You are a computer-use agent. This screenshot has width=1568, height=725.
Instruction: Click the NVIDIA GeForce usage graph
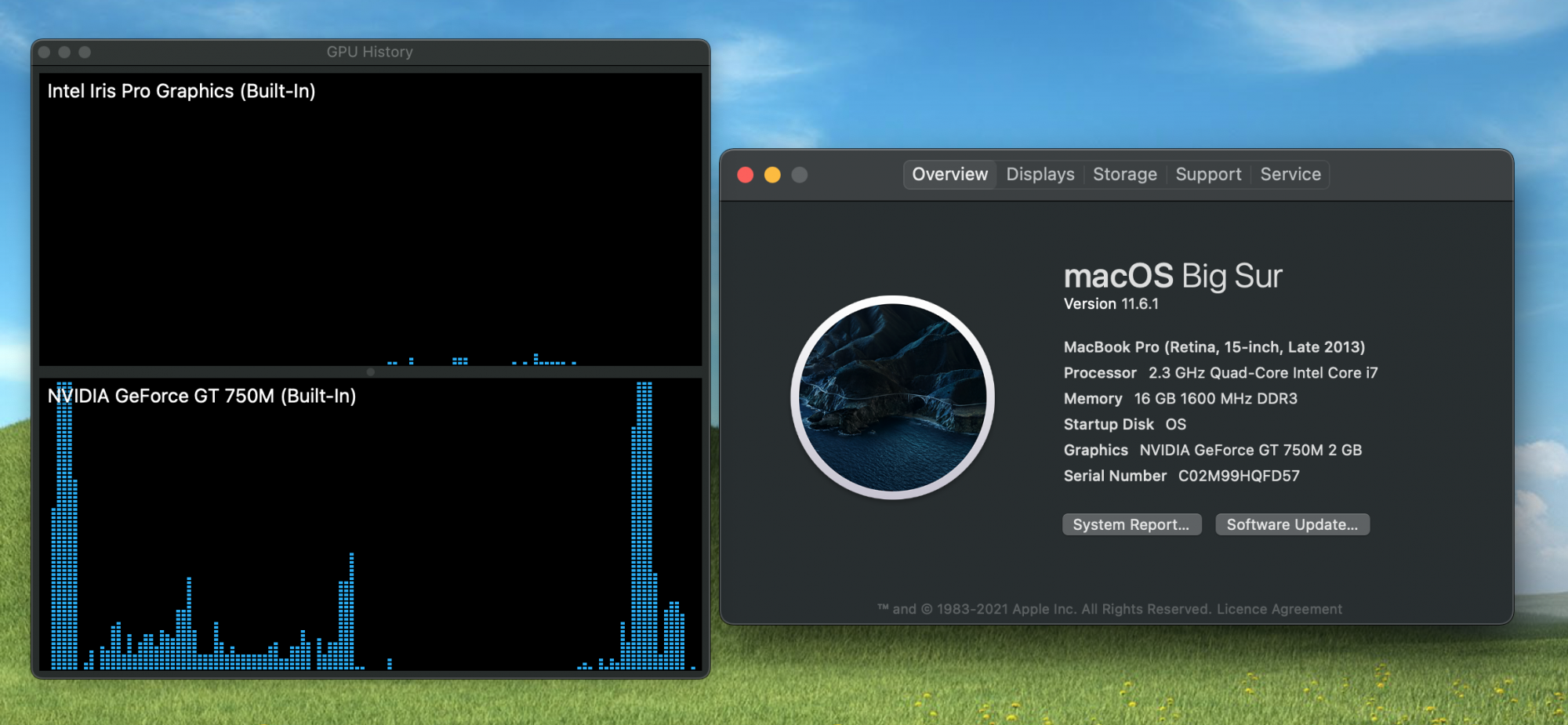coord(371,524)
